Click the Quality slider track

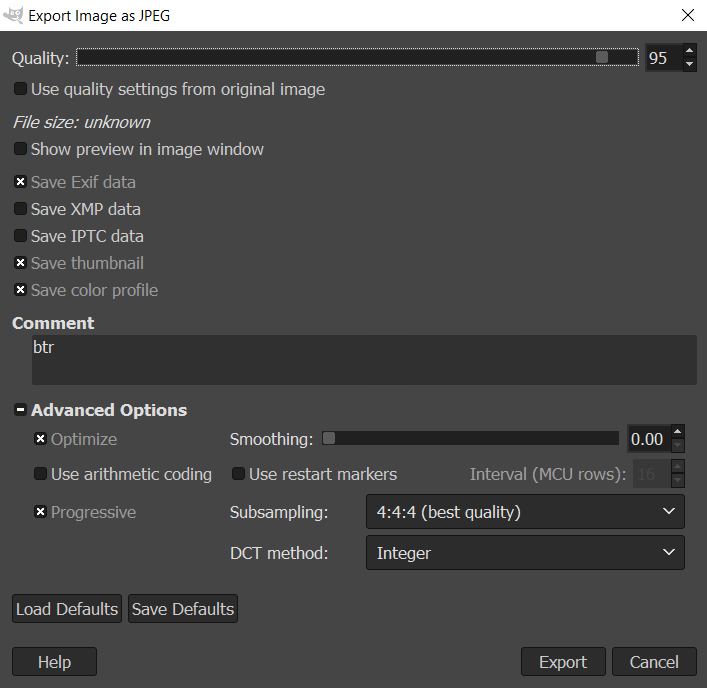[357, 58]
